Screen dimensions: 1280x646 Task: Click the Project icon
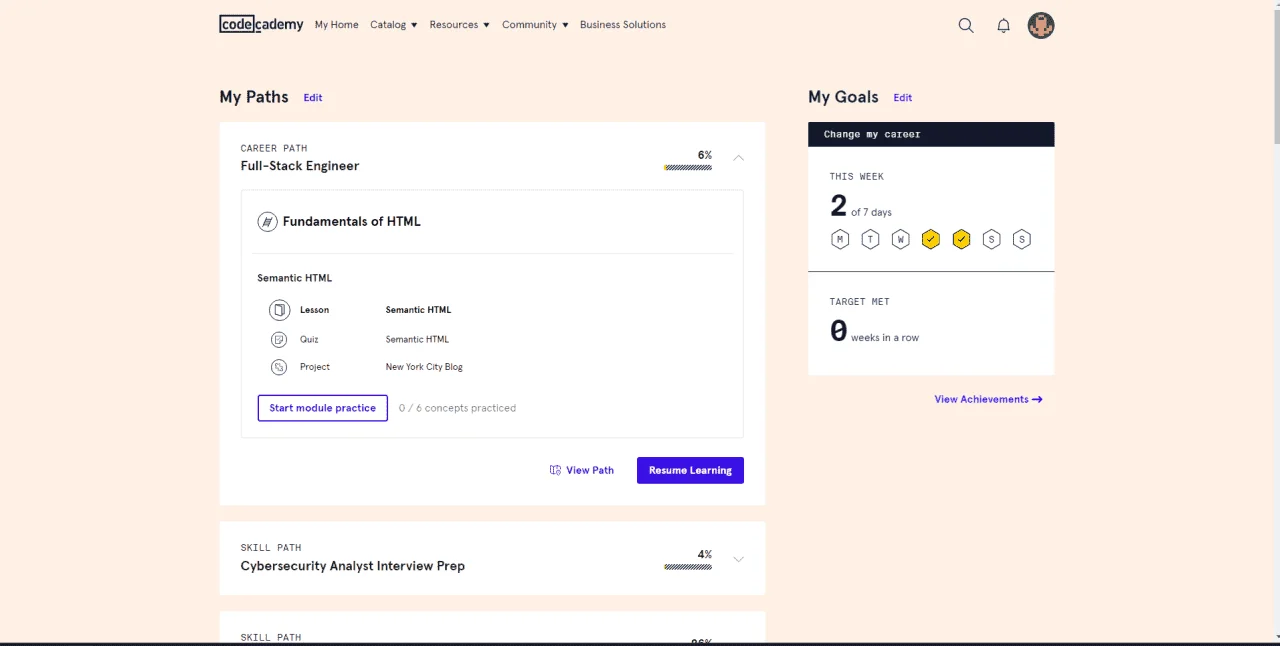tap(279, 367)
